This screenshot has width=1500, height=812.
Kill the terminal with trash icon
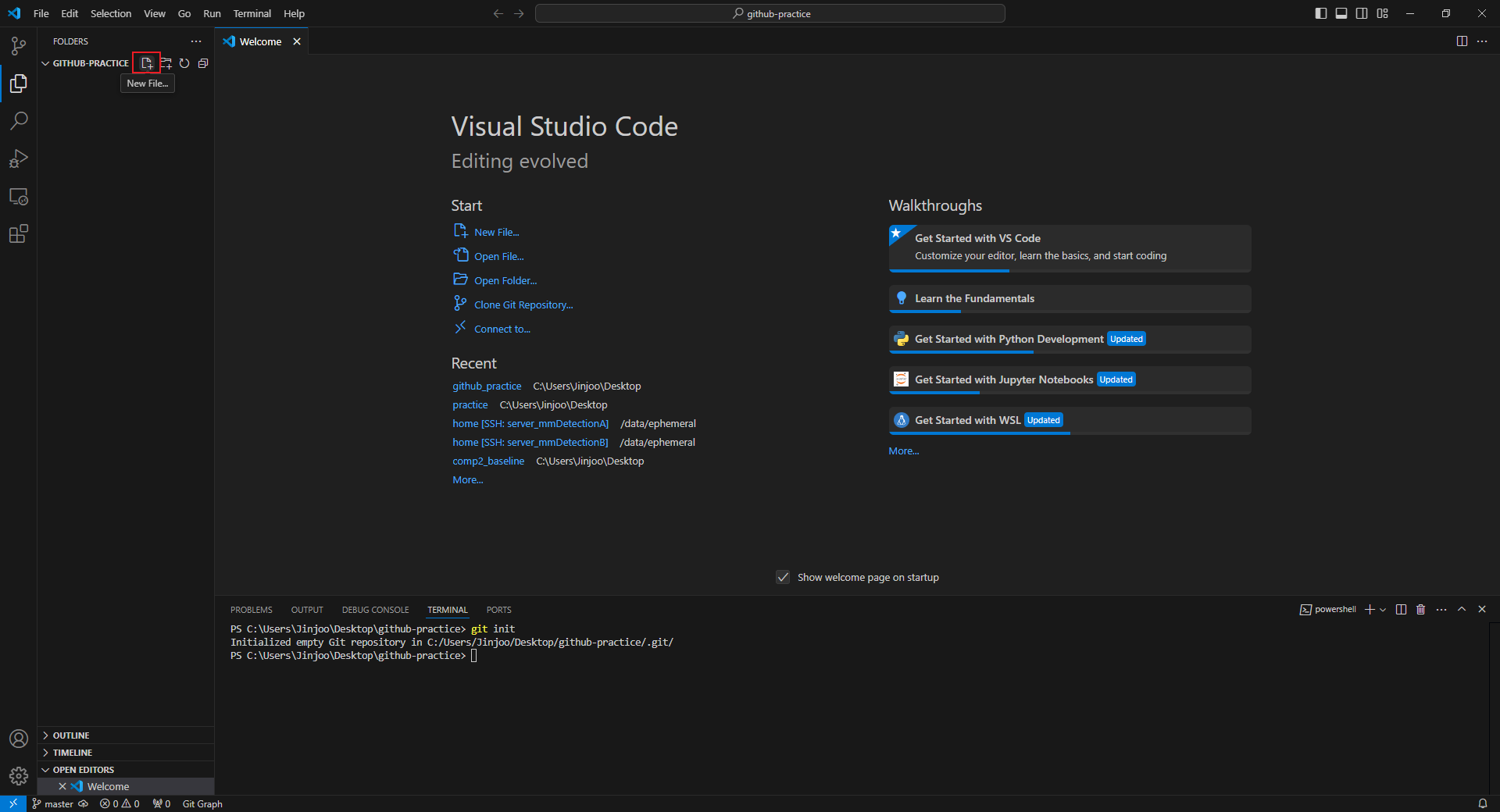click(x=1421, y=609)
